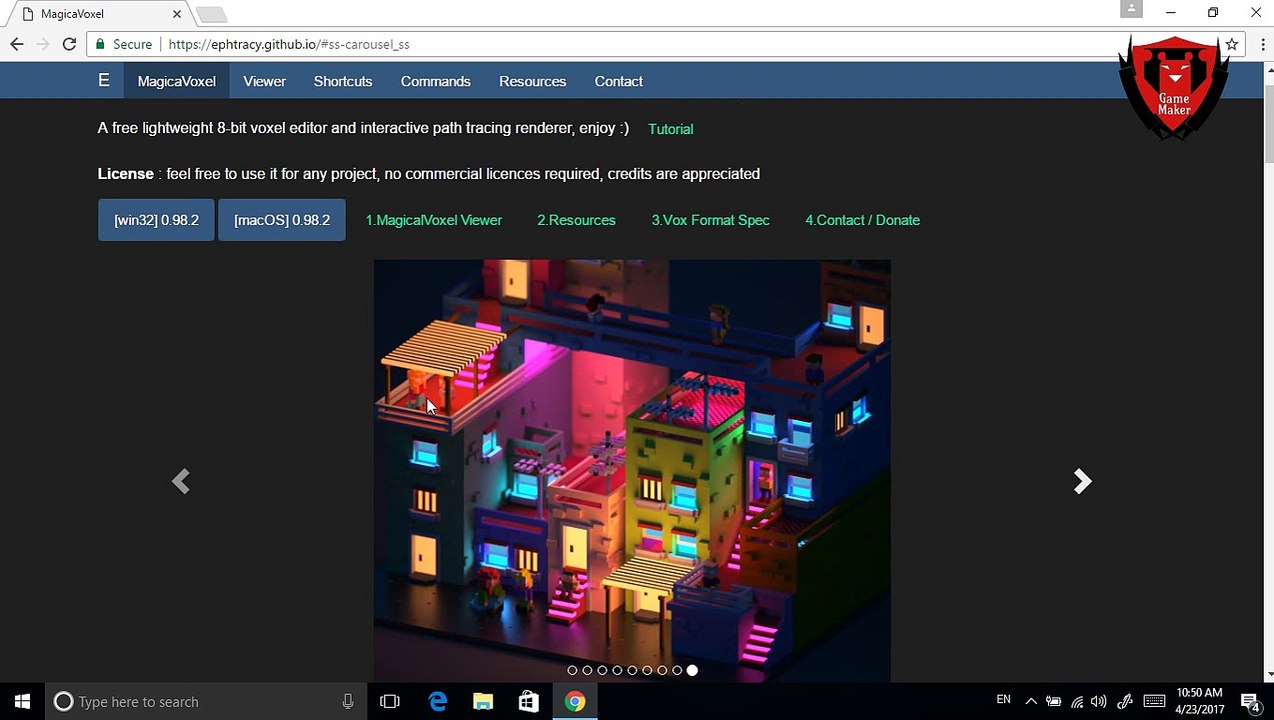Select the seventh carousel indicator dot
The image size is (1274, 720).
(662, 670)
